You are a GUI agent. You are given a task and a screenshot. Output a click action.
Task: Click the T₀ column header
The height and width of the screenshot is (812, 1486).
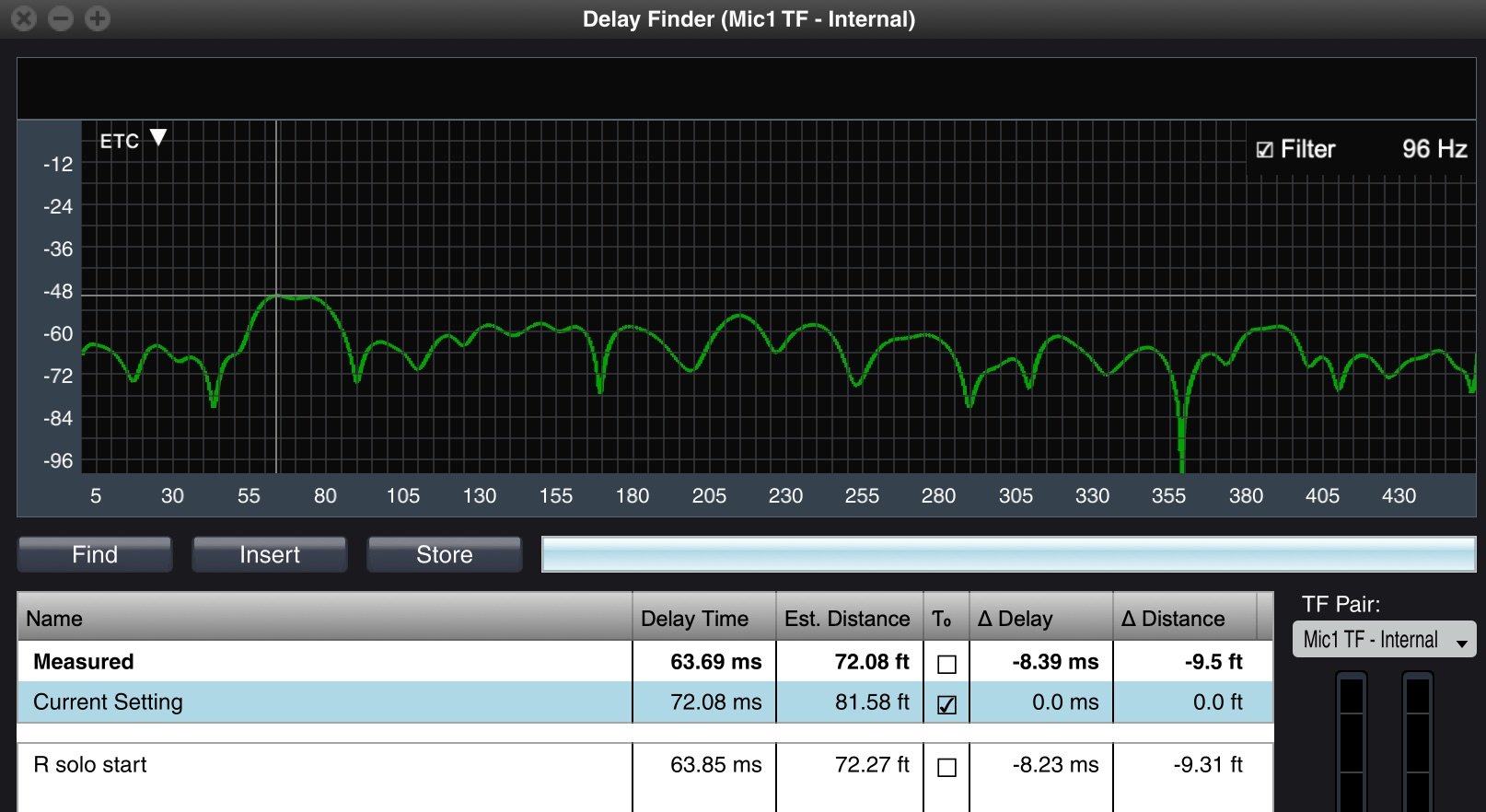point(946,618)
